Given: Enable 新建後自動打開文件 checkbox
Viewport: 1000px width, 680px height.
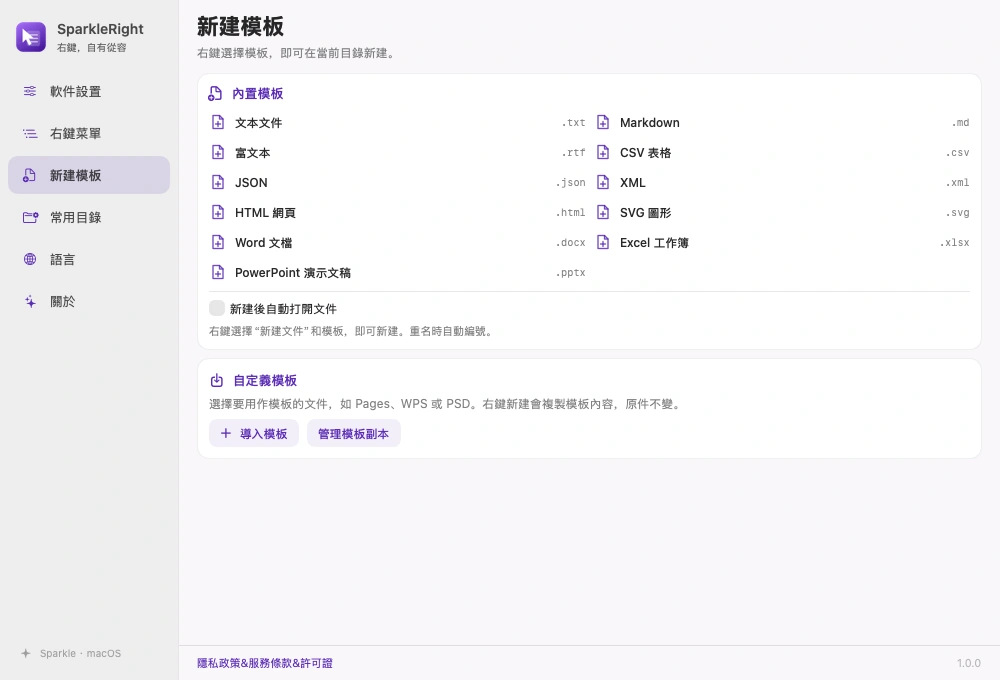Looking at the screenshot, I should pos(217,308).
